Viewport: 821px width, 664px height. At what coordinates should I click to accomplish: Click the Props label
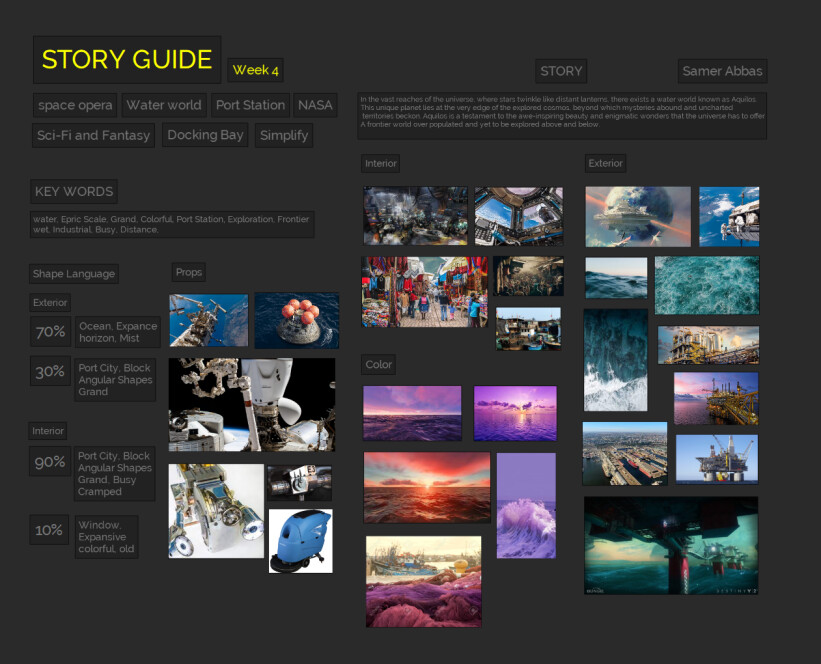click(188, 272)
